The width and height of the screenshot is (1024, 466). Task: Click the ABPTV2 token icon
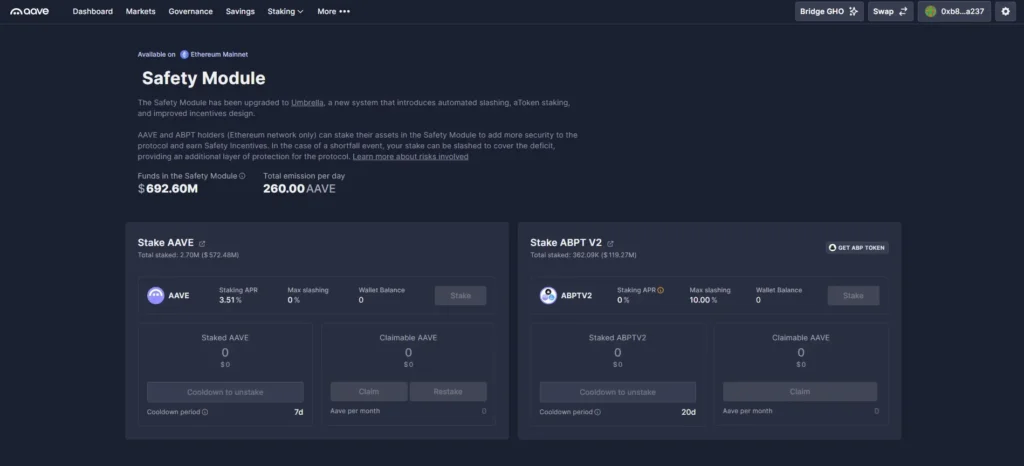(x=548, y=296)
